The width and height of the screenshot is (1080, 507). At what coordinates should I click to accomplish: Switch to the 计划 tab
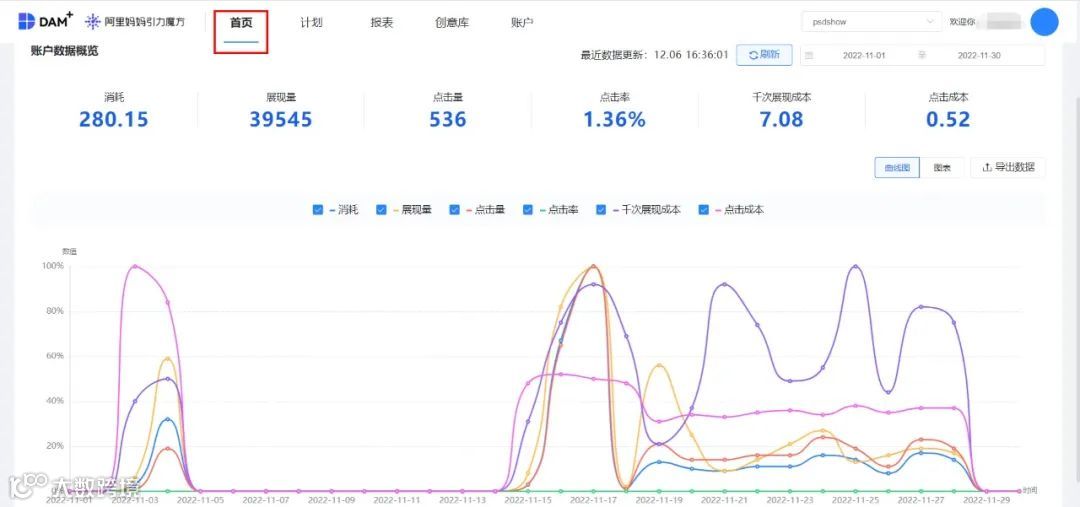pyautogui.click(x=311, y=23)
